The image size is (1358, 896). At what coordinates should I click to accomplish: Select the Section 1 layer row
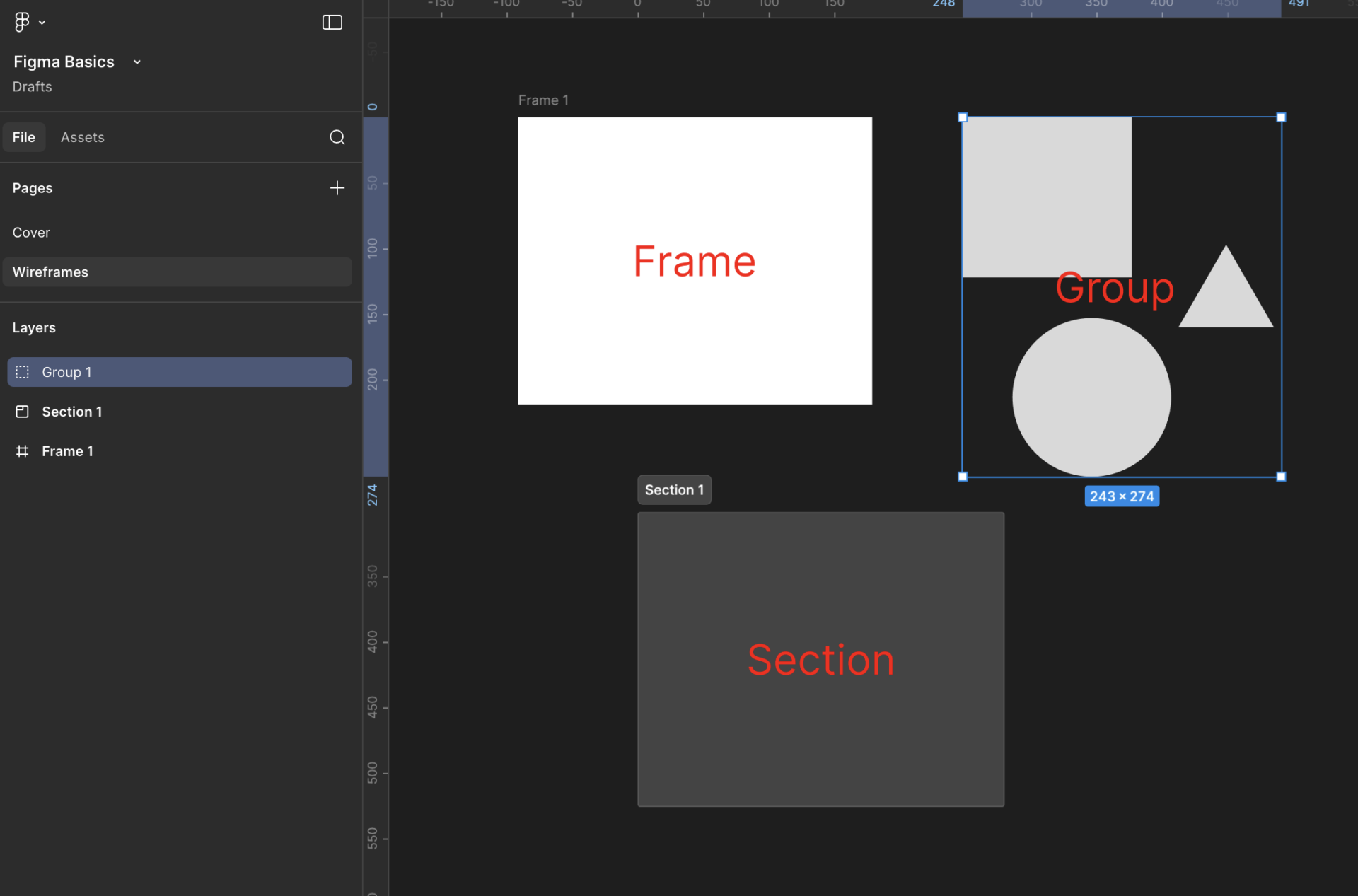pyautogui.click(x=177, y=412)
